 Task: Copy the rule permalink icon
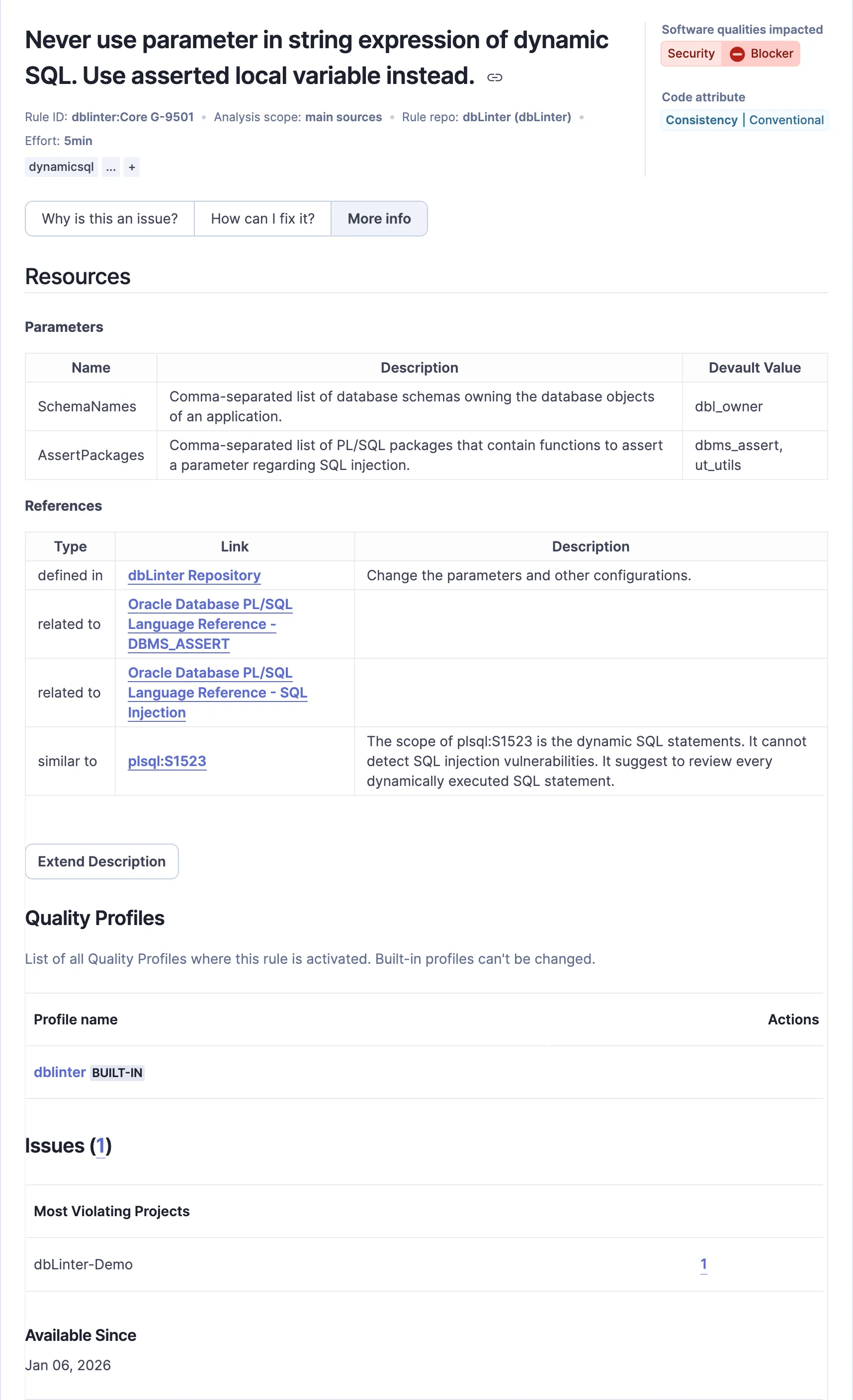click(x=494, y=78)
